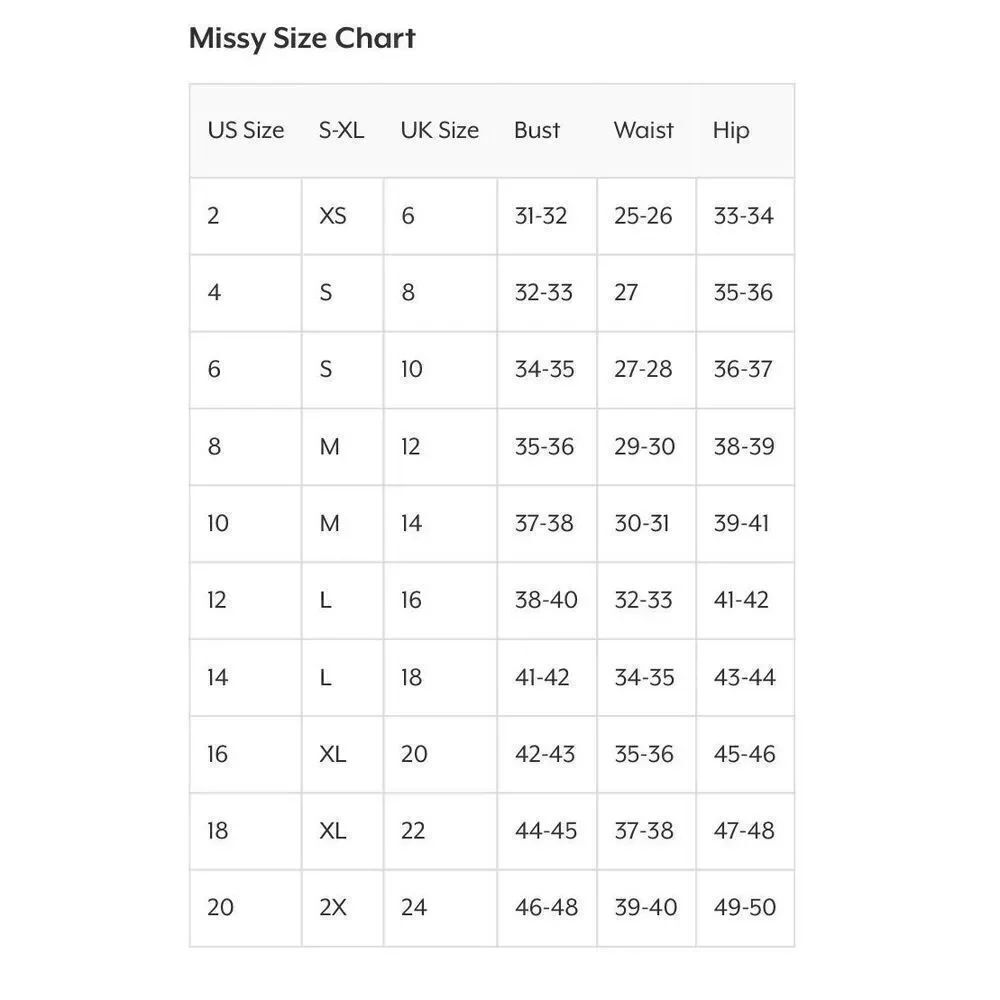Image resolution: width=1000 pixels, height=1000 pixels.
Task: Select bust measurement 44-45
Action: coord(546,830)
